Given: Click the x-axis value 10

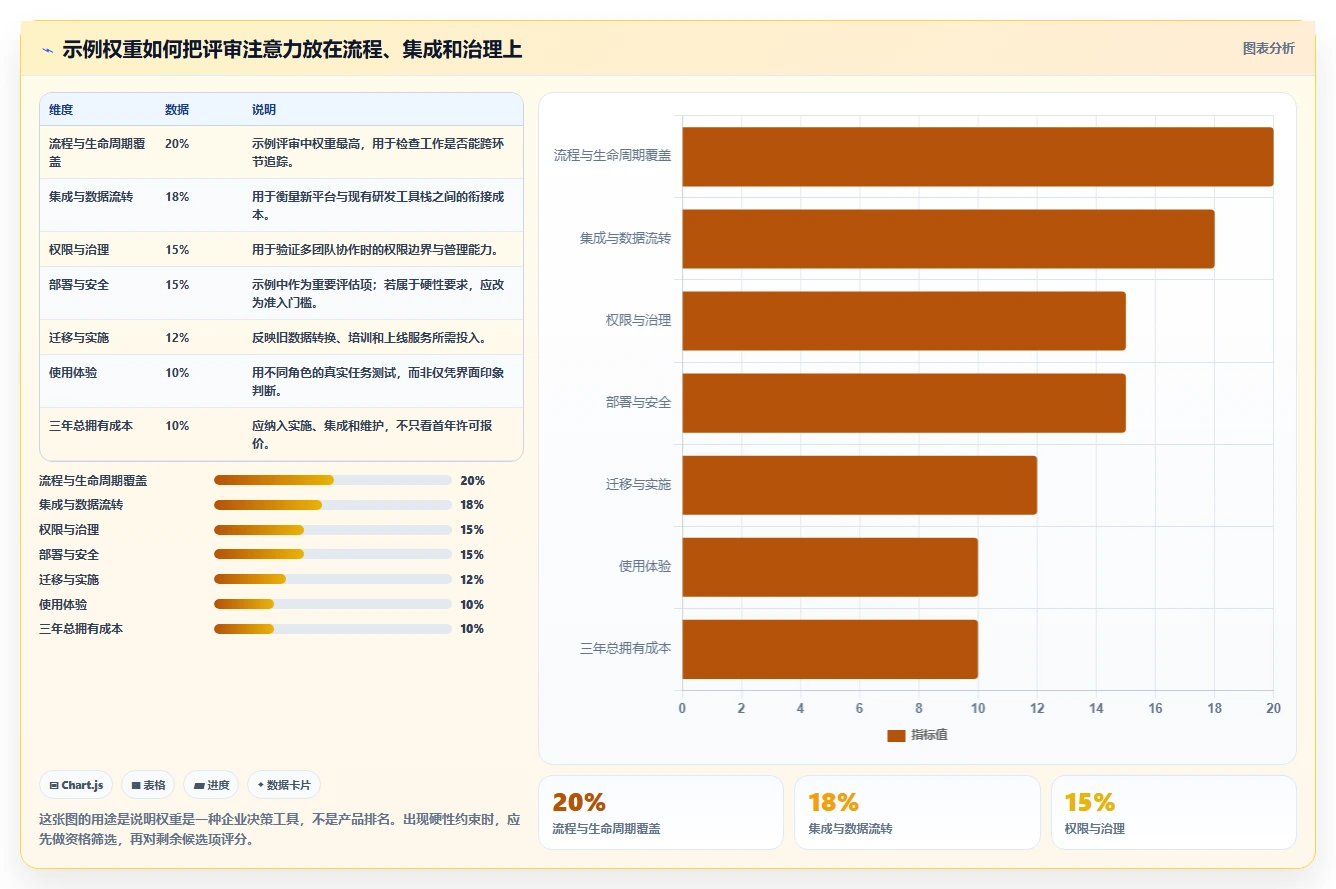Looking at the screenshot, I should click(978, 708).
